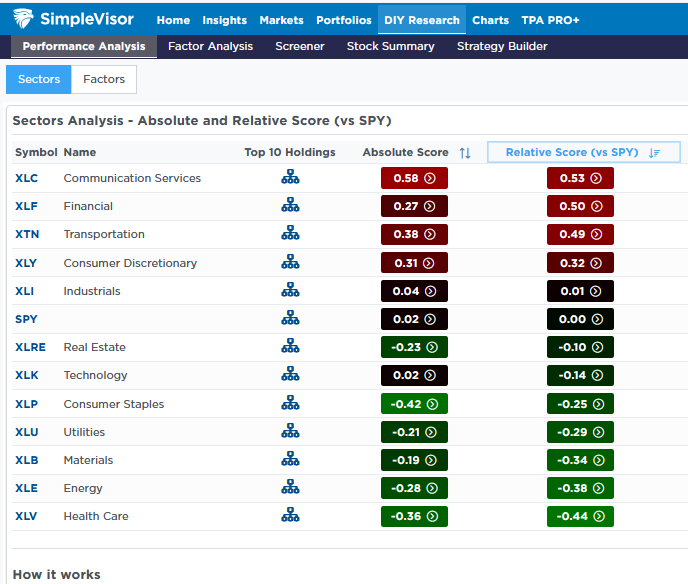Open the XLRE symbol link
Viewport: 688px width, 584px height.
coord(31,347)
